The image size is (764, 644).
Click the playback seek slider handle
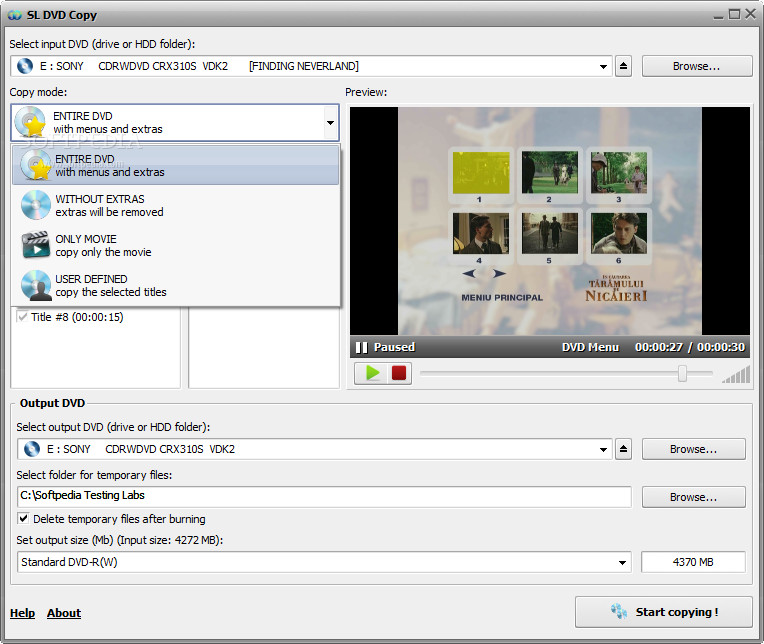tap(682, 373)
